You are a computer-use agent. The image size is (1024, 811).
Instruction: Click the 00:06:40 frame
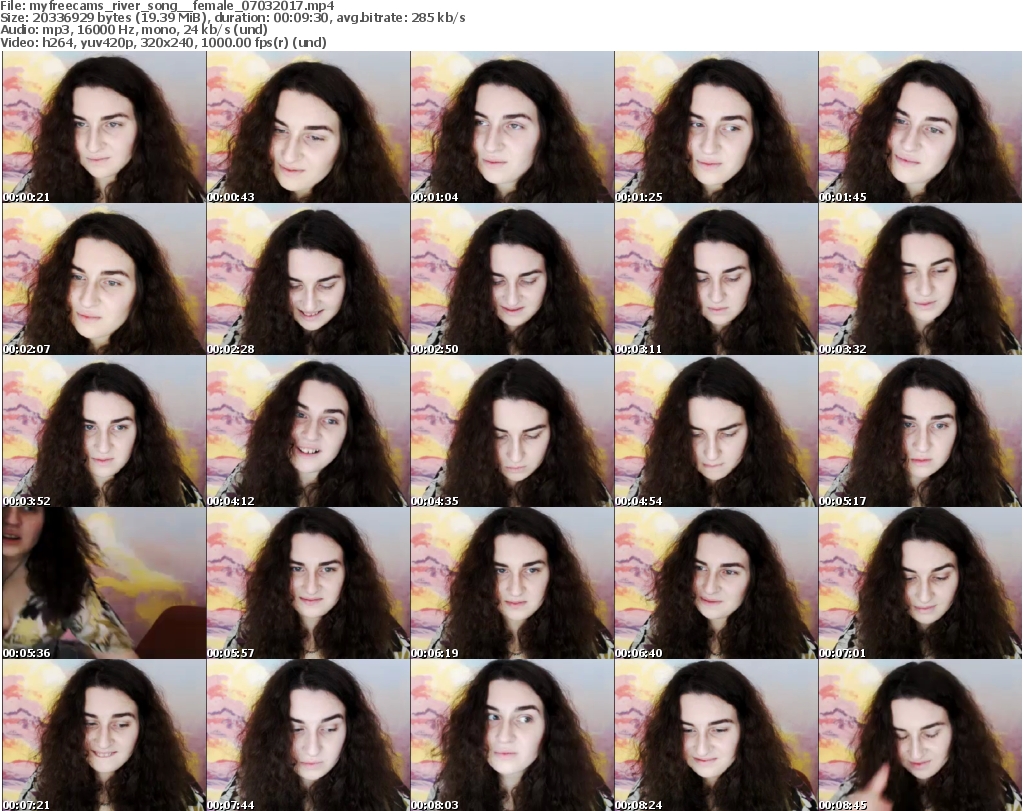click(x=716, y=583)
